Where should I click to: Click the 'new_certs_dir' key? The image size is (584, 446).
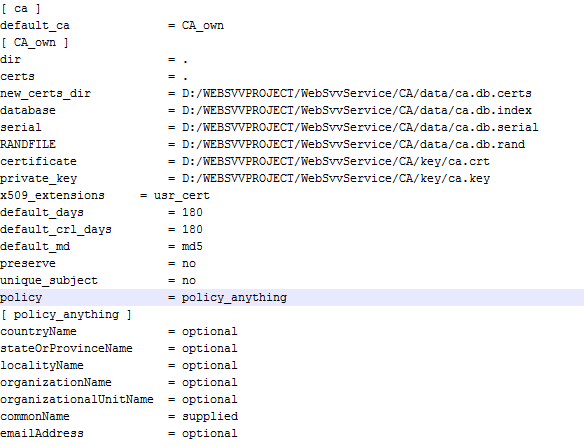pos(45,94)
